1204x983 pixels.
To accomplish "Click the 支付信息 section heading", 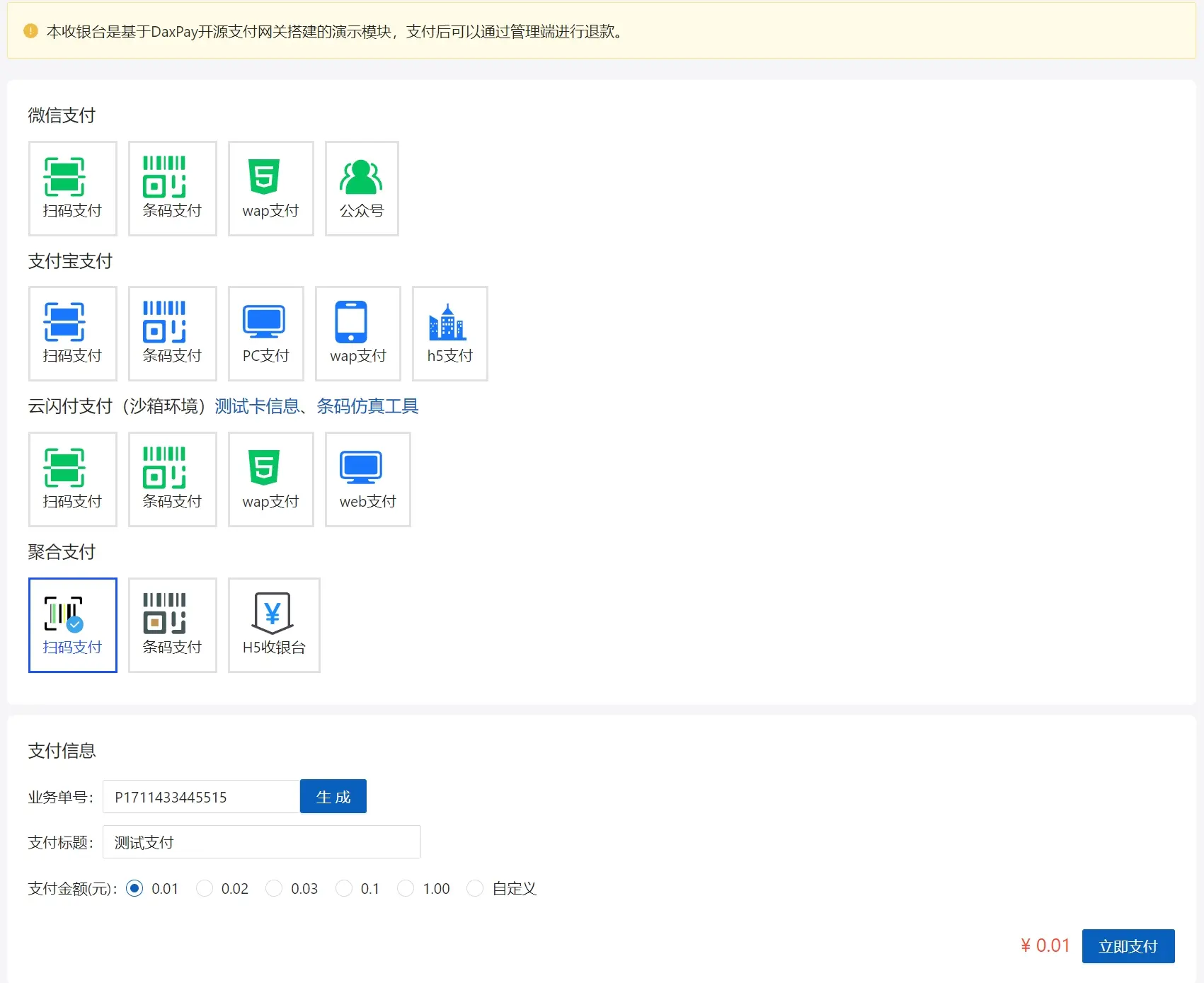I will point(62,751).
